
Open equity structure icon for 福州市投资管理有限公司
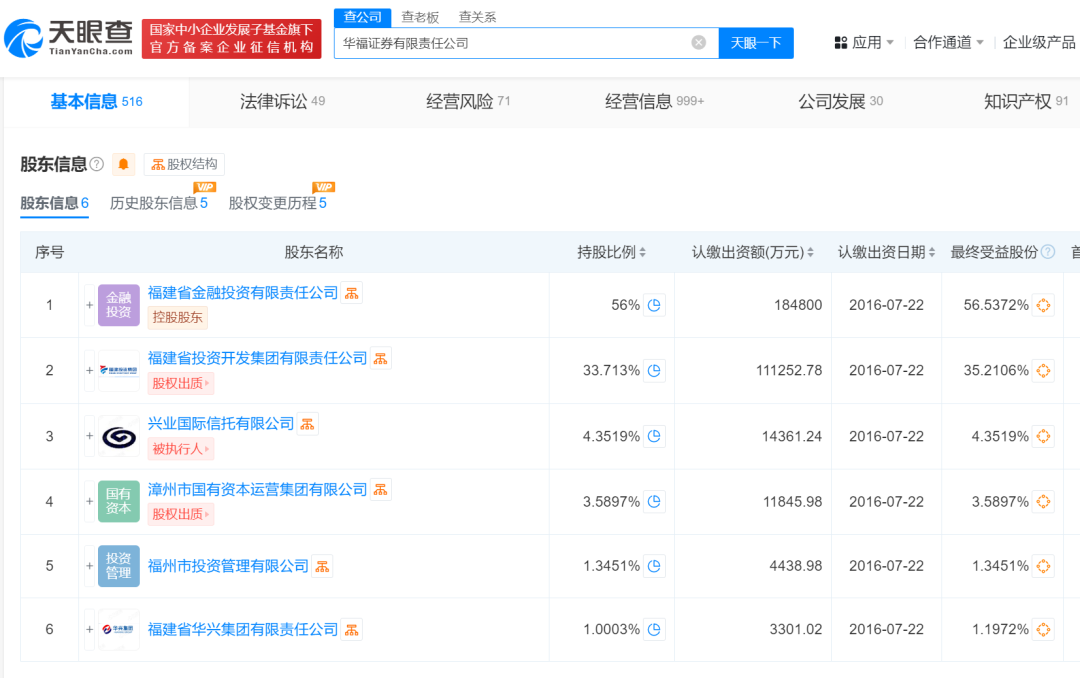click(x=322, y=566)
